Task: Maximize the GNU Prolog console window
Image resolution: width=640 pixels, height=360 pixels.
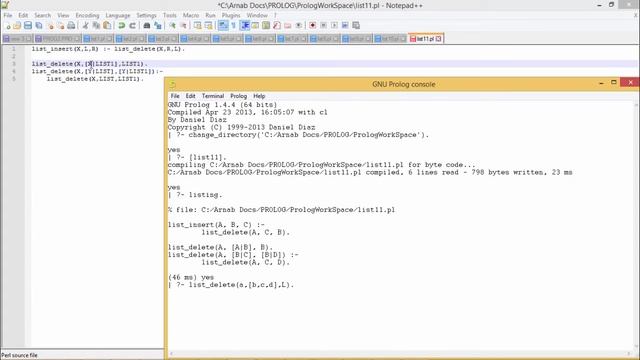Action: [613, 82]
